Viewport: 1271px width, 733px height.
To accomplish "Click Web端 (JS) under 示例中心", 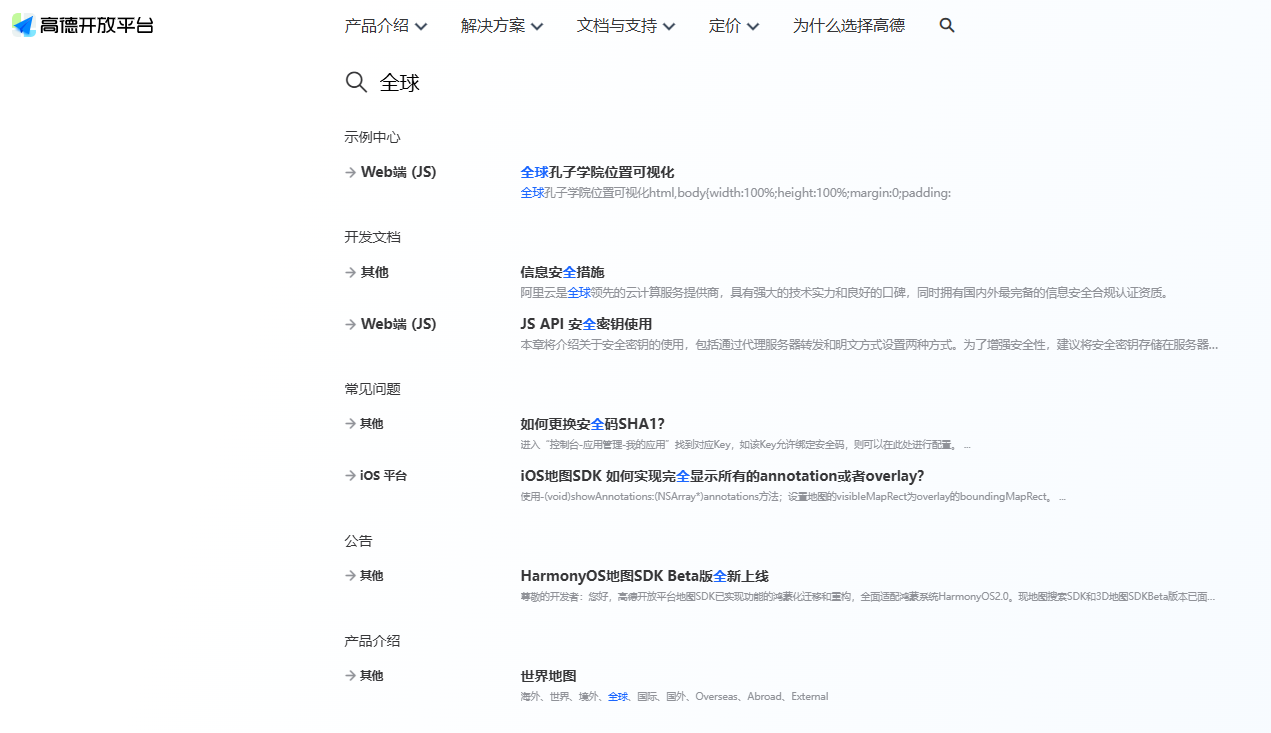I will pos(391,172).
